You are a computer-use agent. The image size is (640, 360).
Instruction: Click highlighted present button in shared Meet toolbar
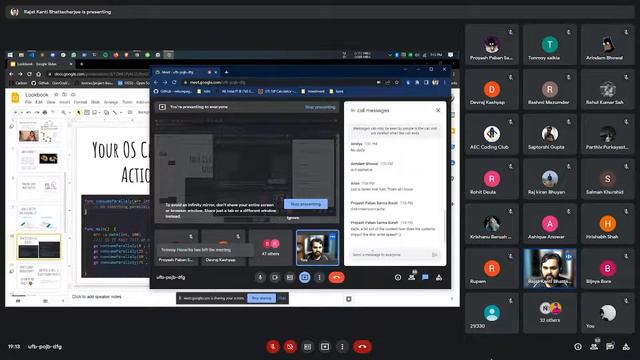tap(304, 277)
